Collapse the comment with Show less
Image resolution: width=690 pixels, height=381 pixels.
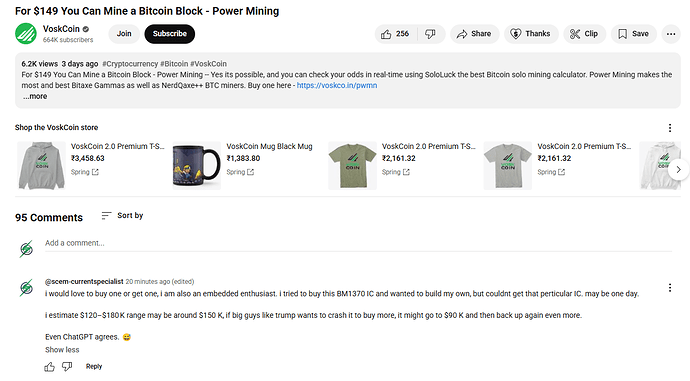point(62,350)
